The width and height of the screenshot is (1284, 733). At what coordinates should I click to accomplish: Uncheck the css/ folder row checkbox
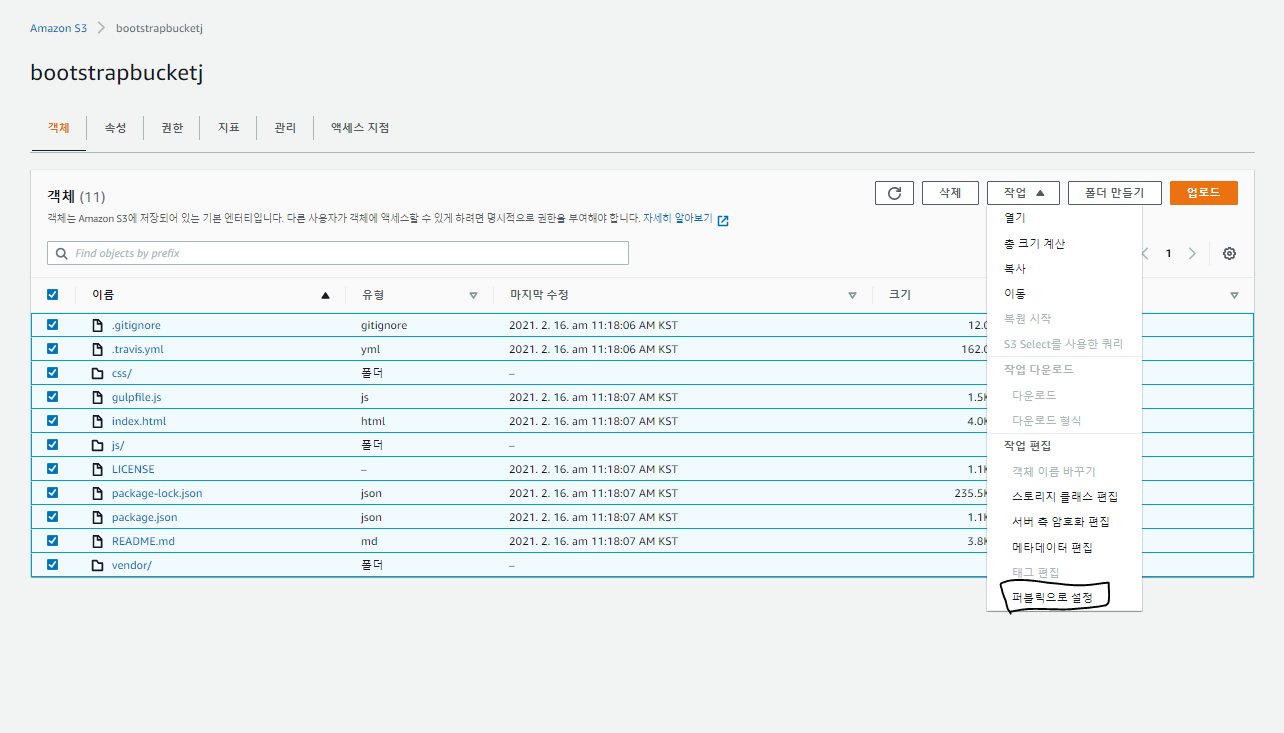(x=53, y=373)
